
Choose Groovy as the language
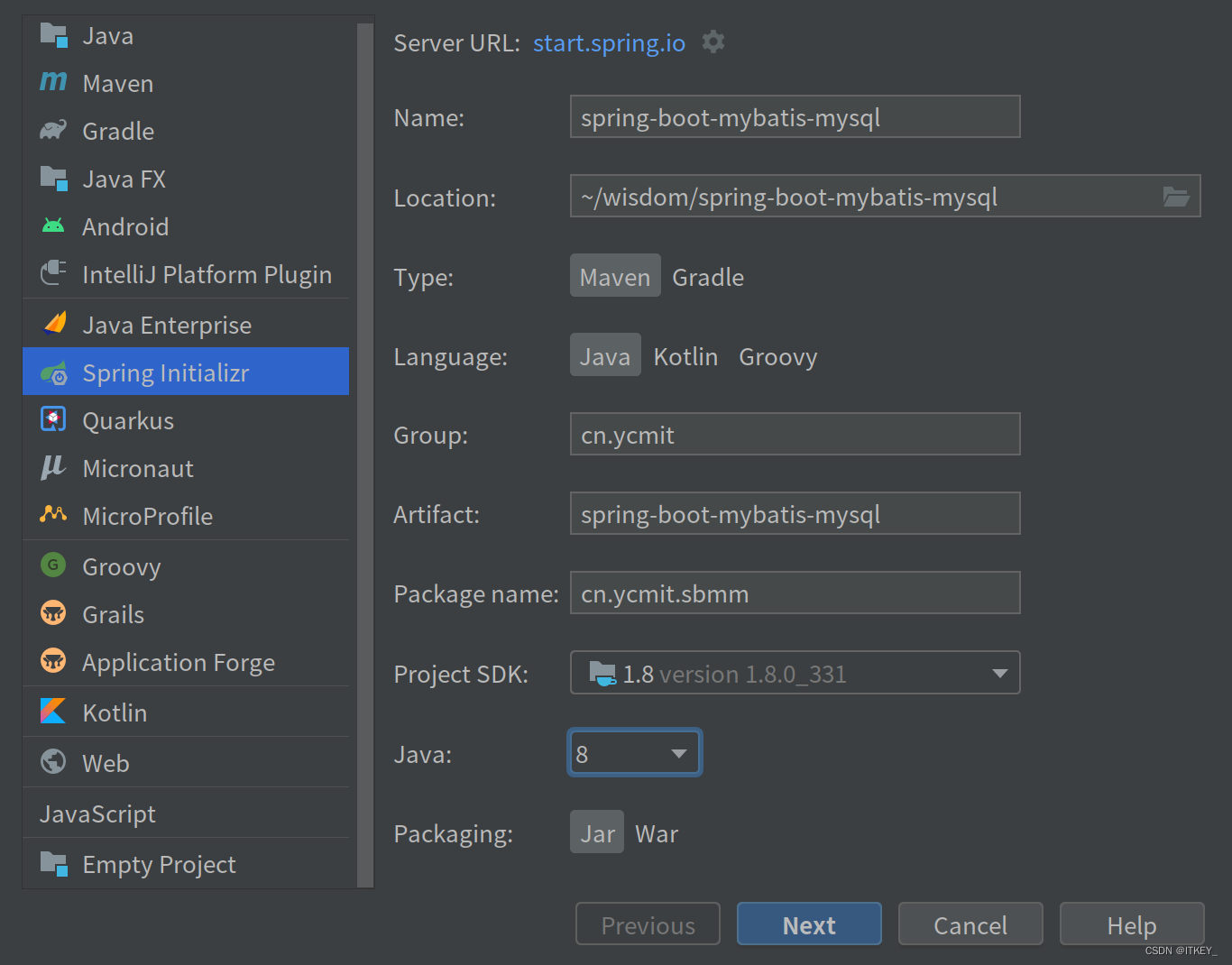coord(778,356)
